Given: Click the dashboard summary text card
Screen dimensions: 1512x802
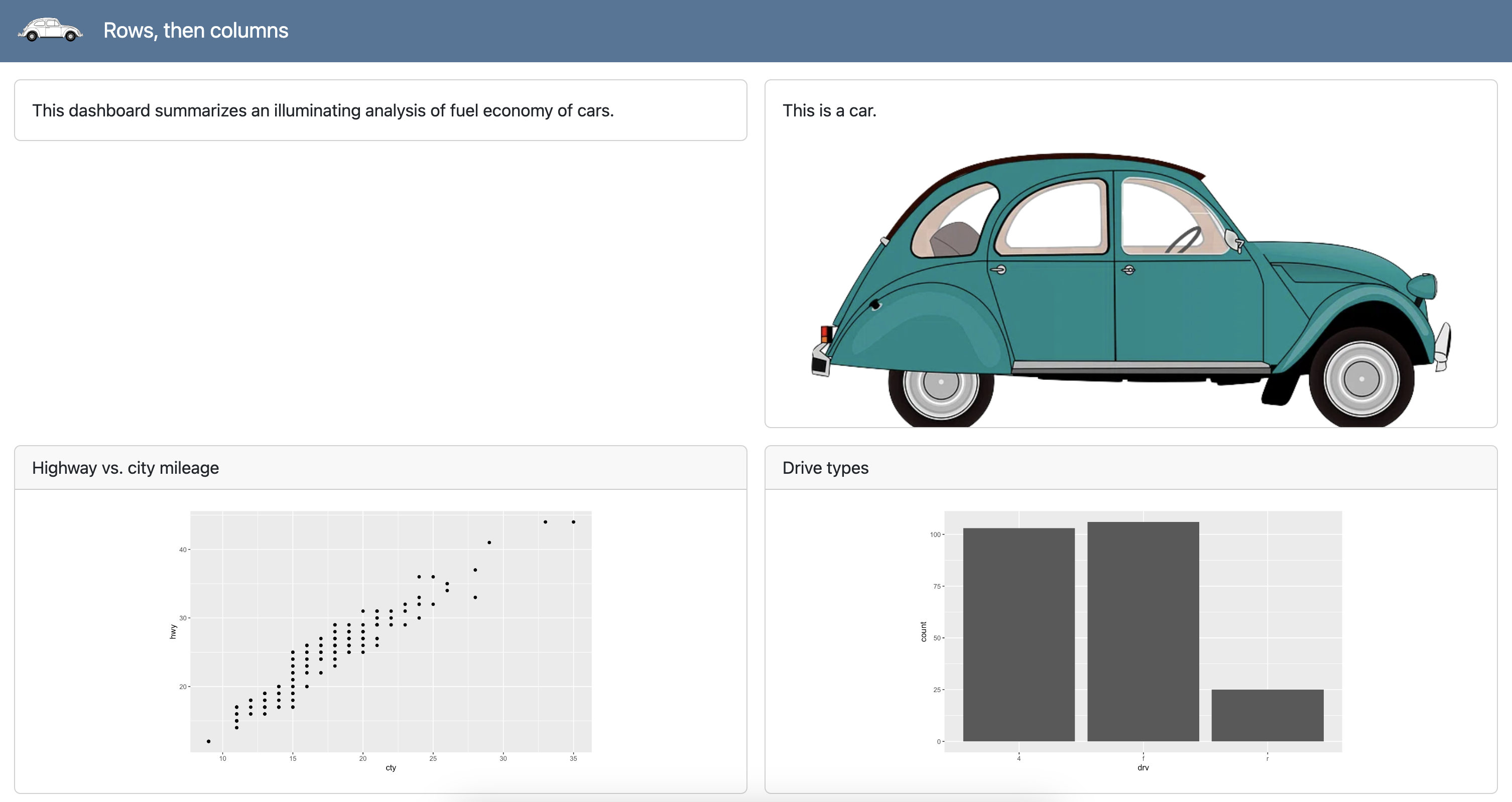Looking at the screenshot, I should pos(322,110).
